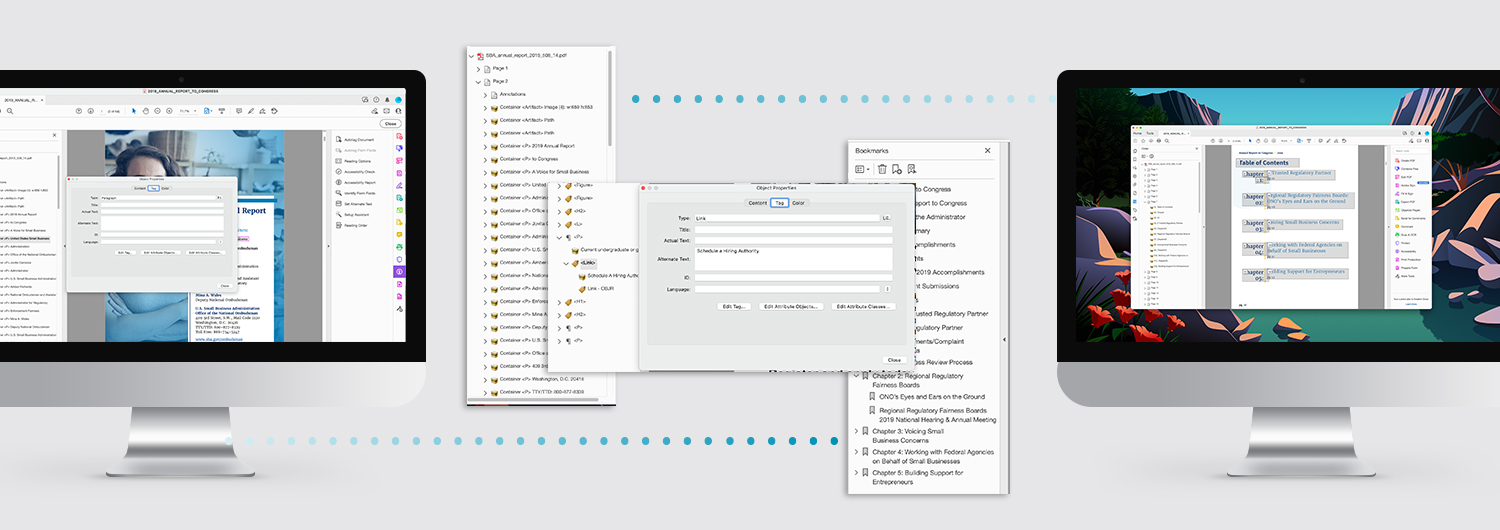This screenshot has height=530, width=1500.
Task: Click the Close button on left monitor Accessibility toolbar
Action: [391, 124]
